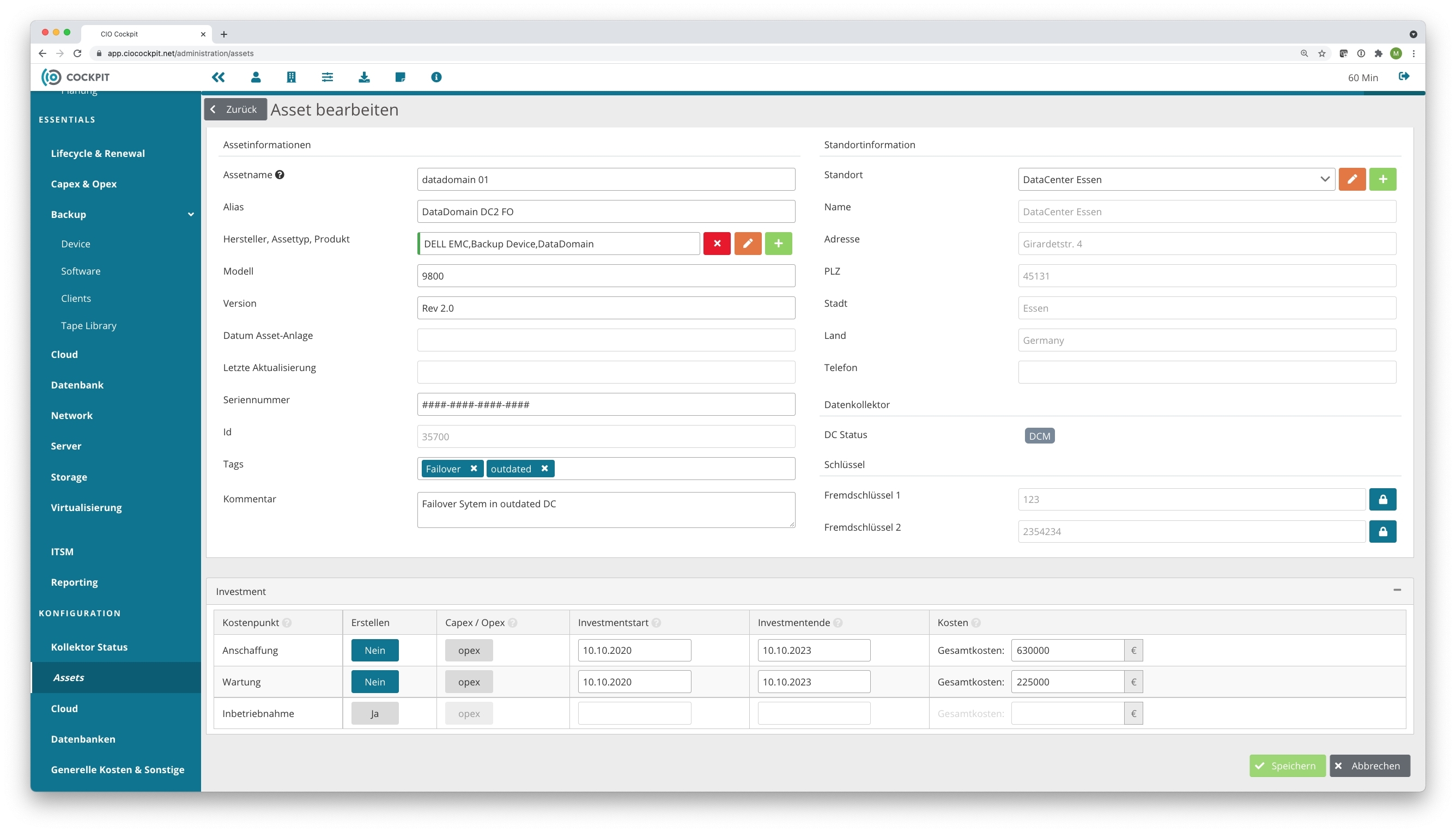
Task: Click lock icon beside Fremdschlüssel 1
Action: pyautogui.click(x=1382, y=500)
